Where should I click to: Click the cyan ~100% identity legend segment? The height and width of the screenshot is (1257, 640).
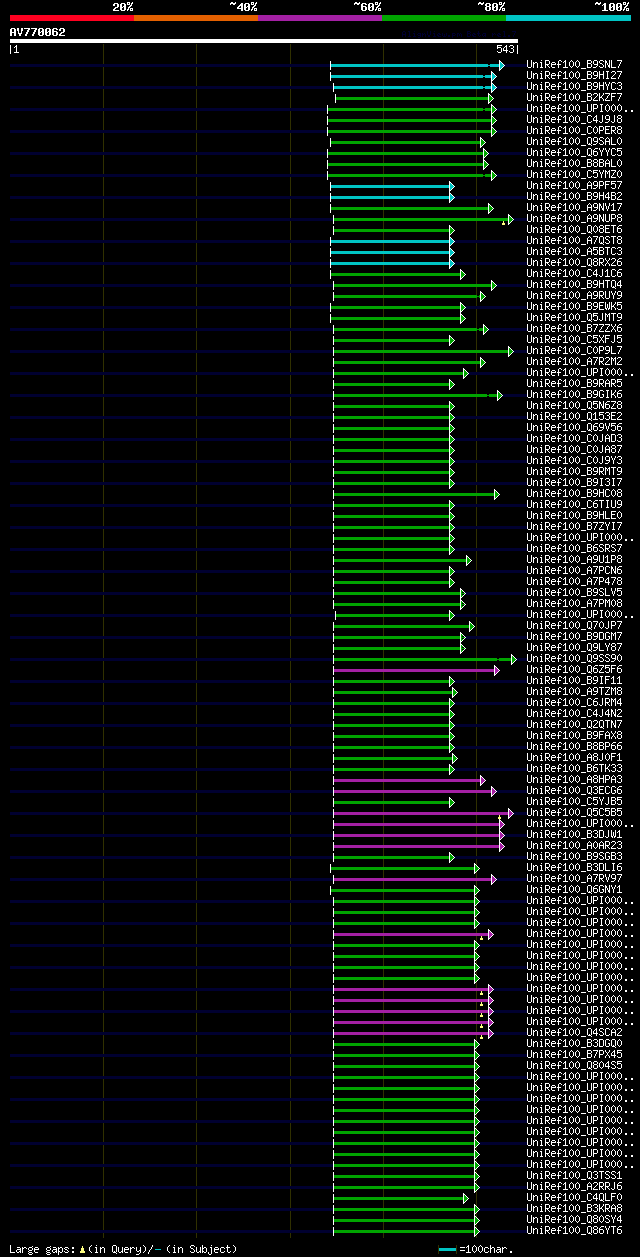coord(568,17)
